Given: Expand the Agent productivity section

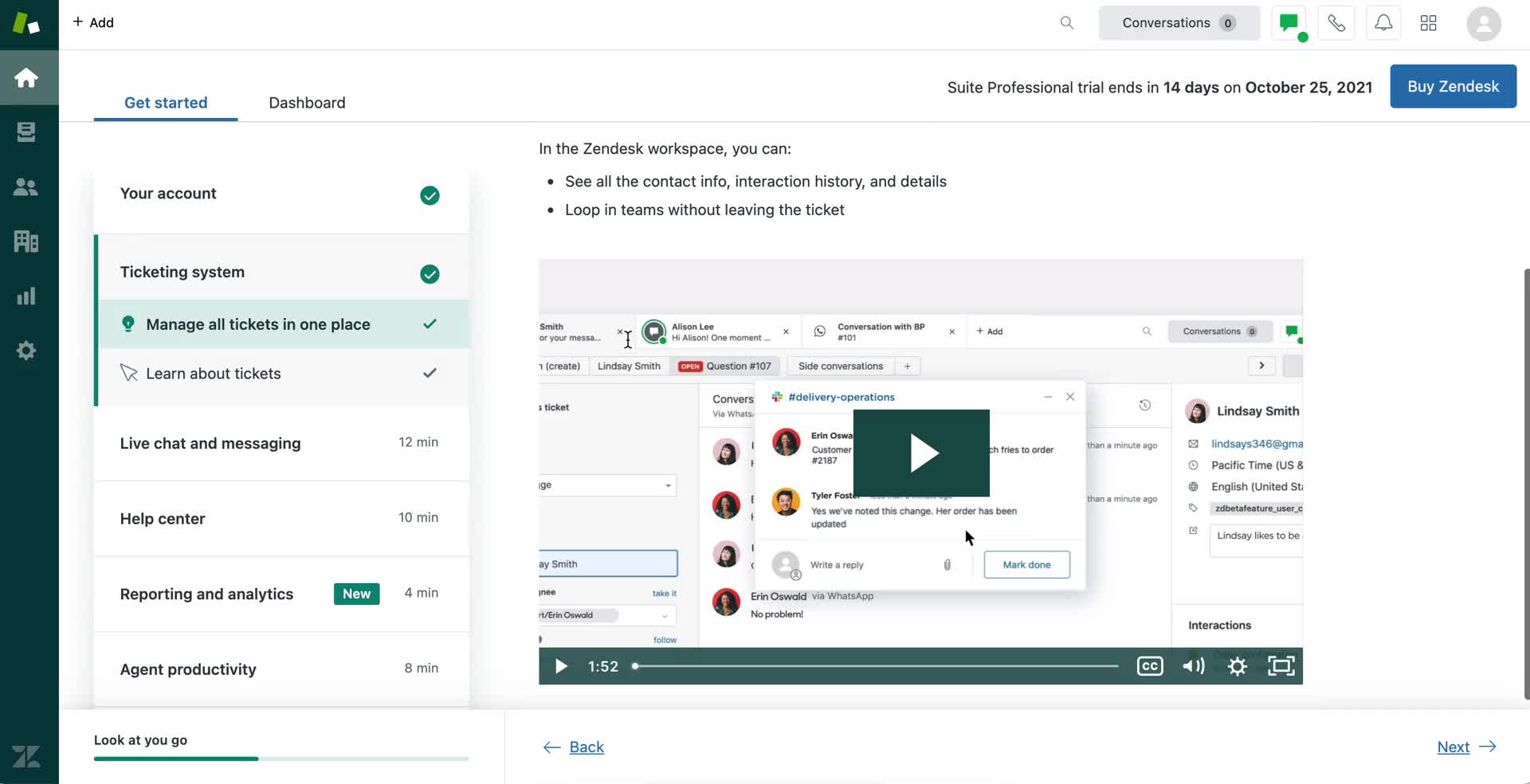Looking at the screenshot, I should tap(281, 668).
